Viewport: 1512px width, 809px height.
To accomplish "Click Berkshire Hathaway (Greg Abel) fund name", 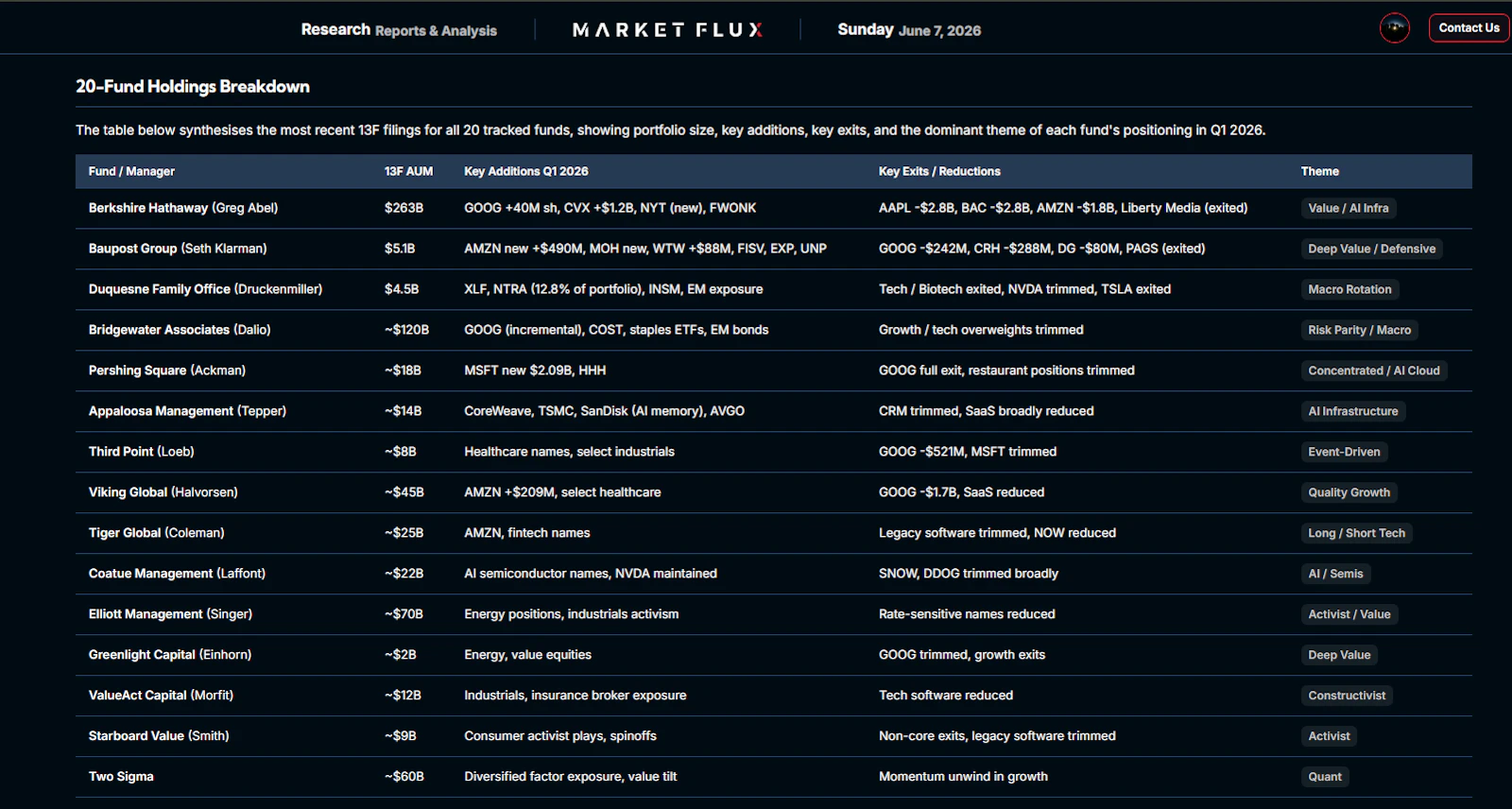I will pyautogui.click(x=183, y=208).
